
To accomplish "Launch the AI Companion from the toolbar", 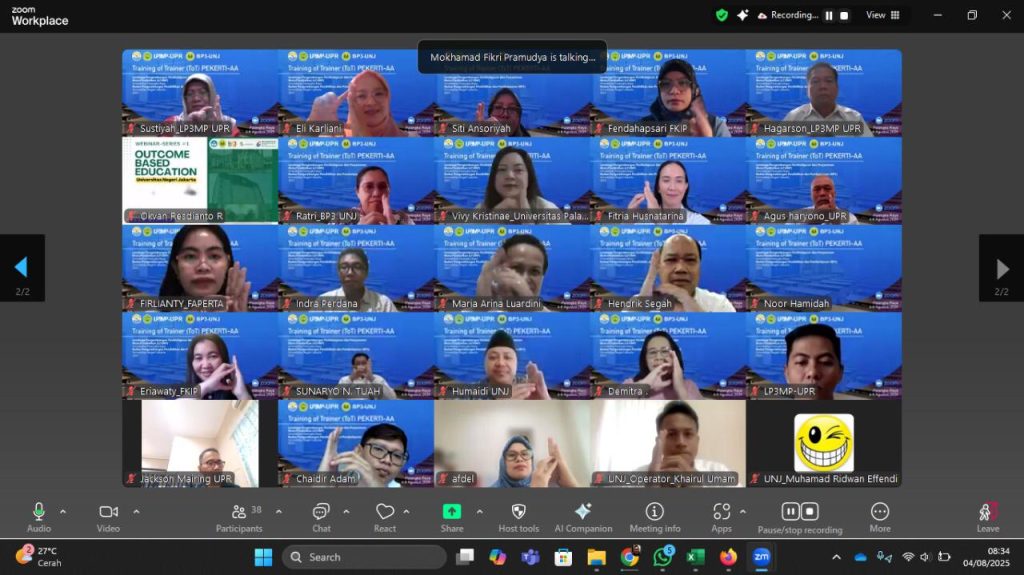I will click(583, 512).
